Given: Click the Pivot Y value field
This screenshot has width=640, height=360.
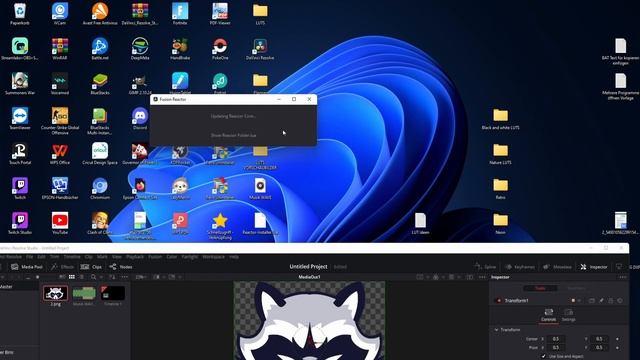Looking at the screenshot, I should 599,348.
